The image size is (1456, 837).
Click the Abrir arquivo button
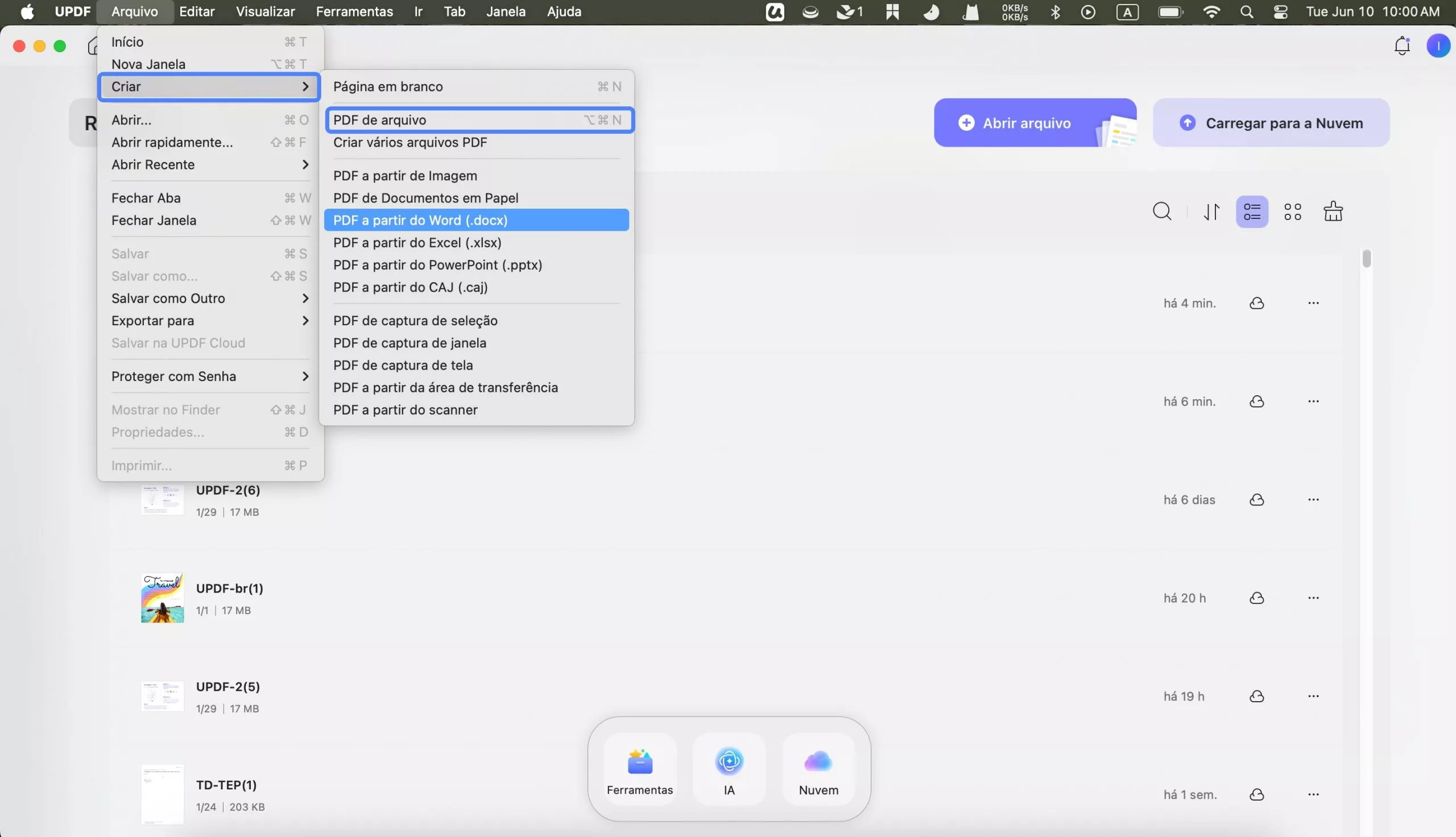pos(1035,123)
